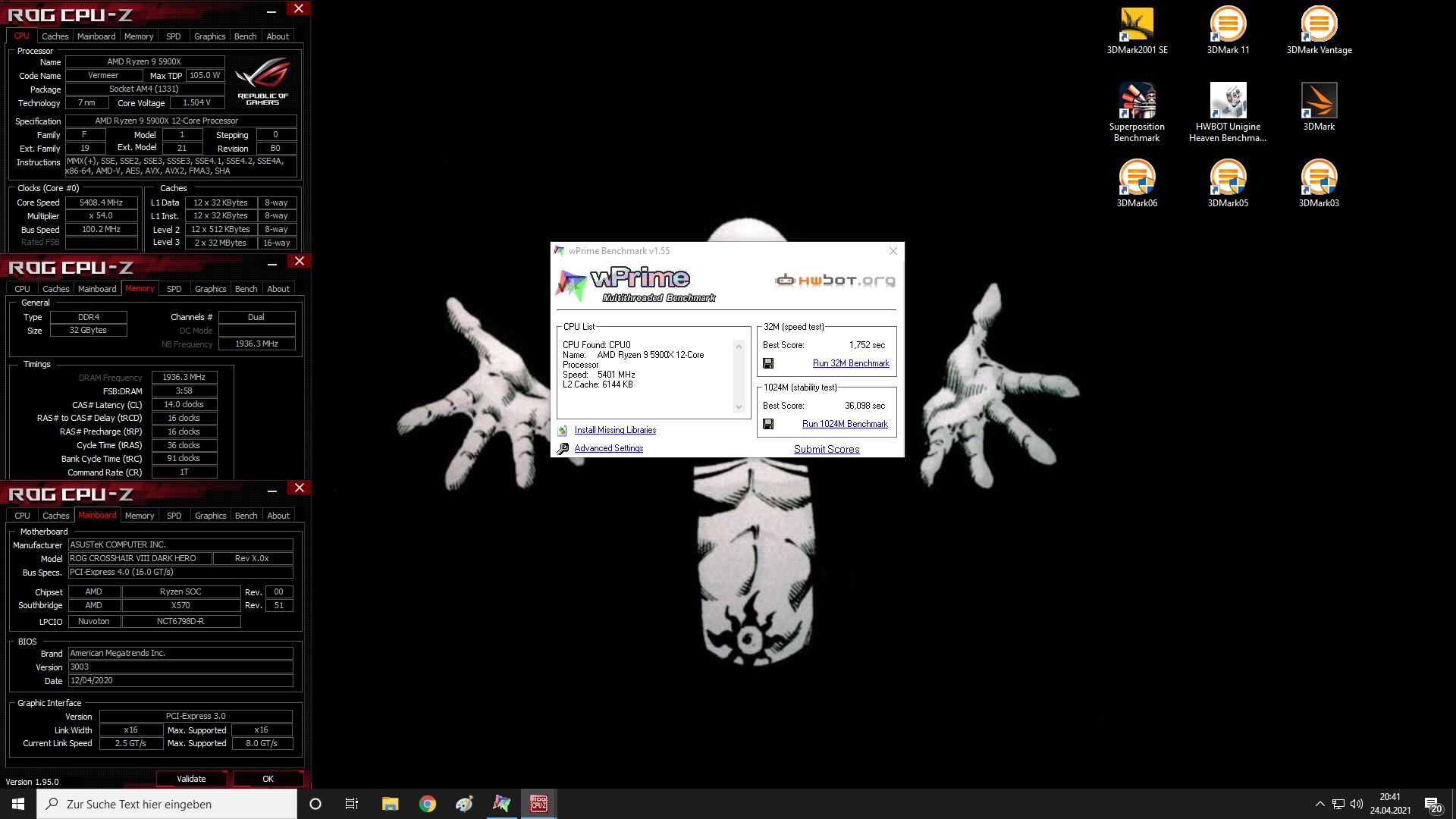Select Bench tab in bottom CPU-Z window
Image resolution: width=1456 pixels, height=819 pixels.
[x=246, y=516]
